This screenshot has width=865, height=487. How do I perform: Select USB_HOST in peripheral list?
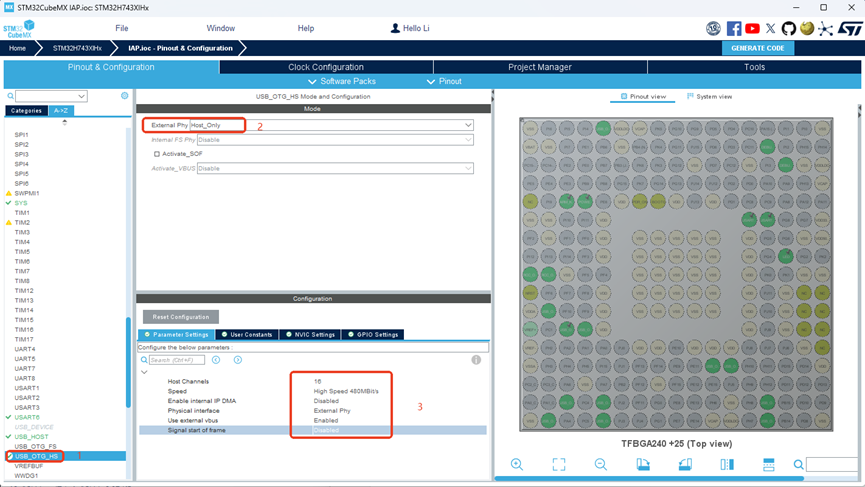31,436
